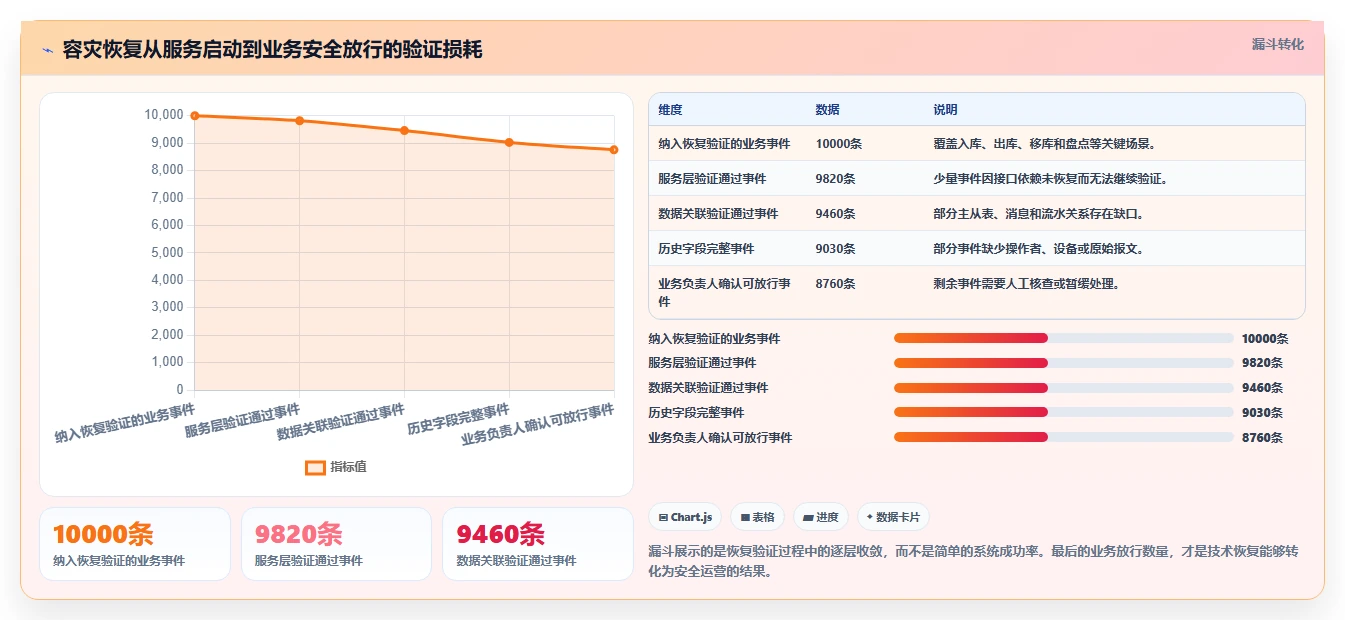Select table row 纳入恢复验证的业务事件
The height and width of the screenshot is (620, 1345).
coord(977,143)
